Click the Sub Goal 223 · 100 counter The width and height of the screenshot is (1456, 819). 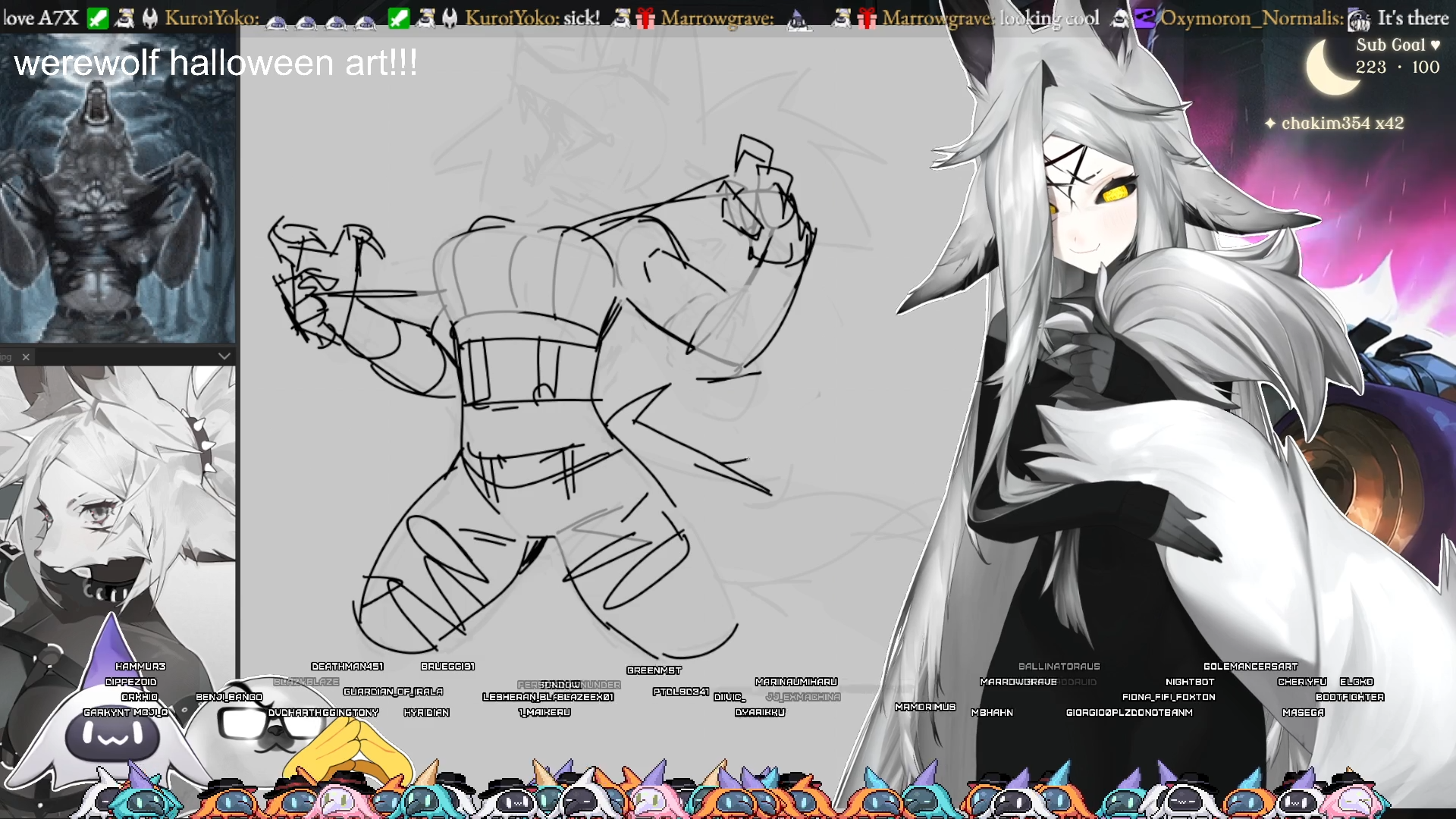1397,67
